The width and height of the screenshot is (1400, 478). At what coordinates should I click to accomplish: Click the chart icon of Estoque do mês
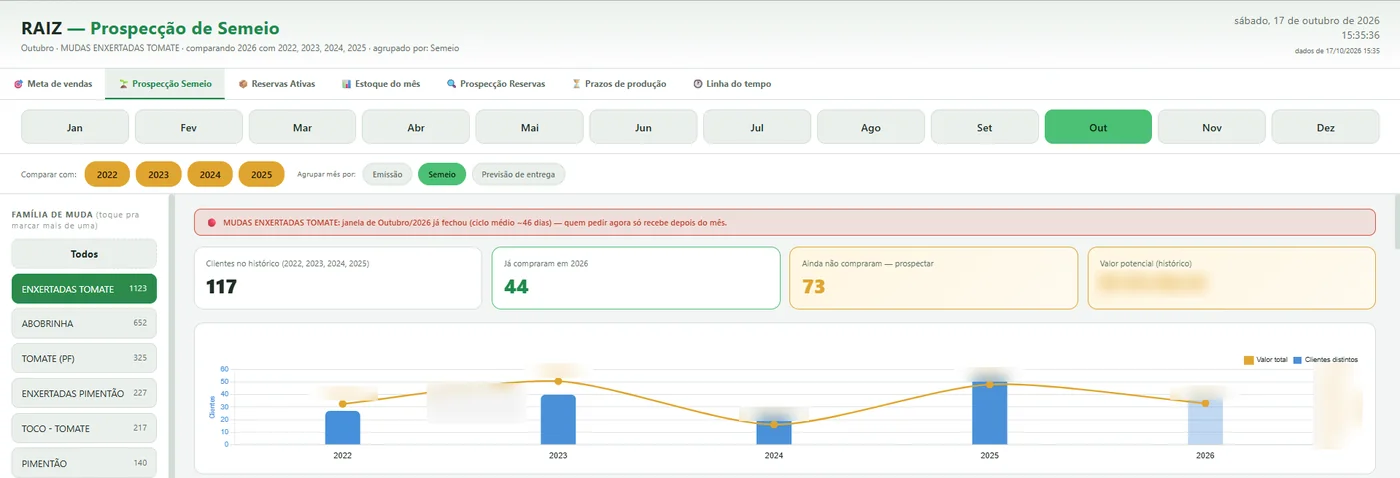click(346, 84)
